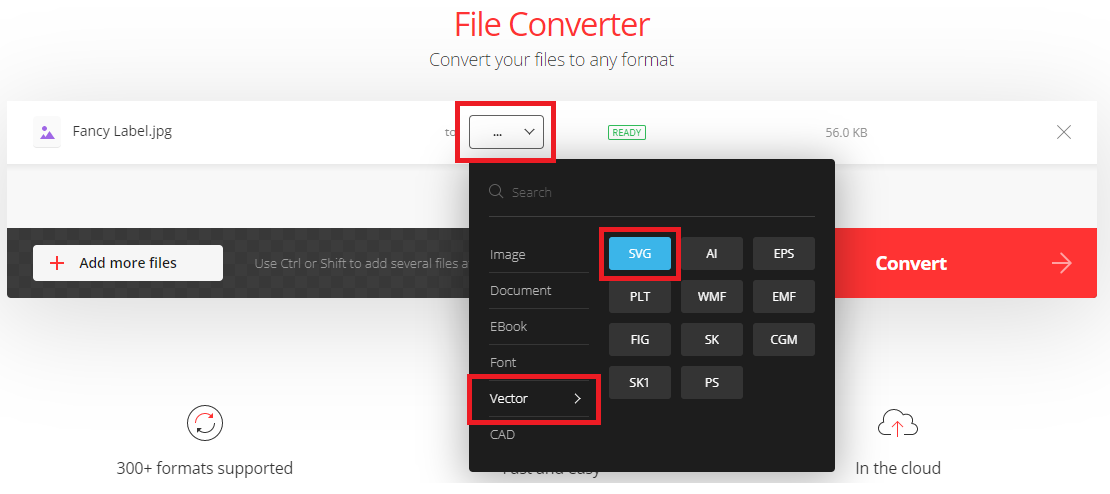This screenshot has height=494, width=1110.
Task: Select the Document format category
Action: [520, 291]
